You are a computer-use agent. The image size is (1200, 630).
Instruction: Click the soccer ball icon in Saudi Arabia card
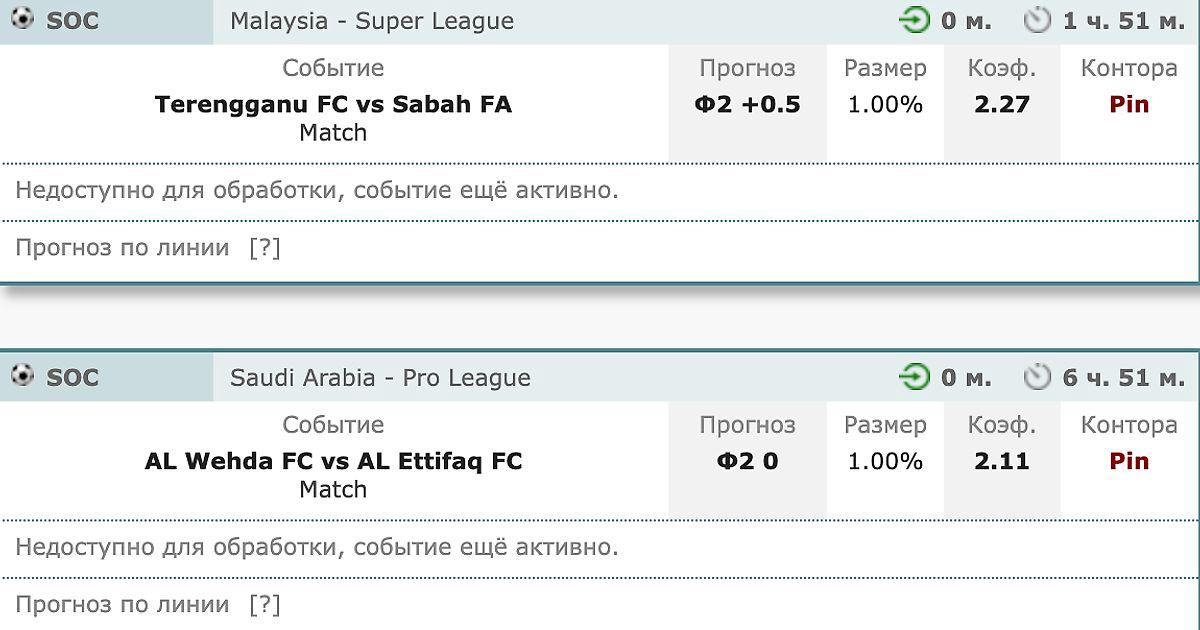22,376
